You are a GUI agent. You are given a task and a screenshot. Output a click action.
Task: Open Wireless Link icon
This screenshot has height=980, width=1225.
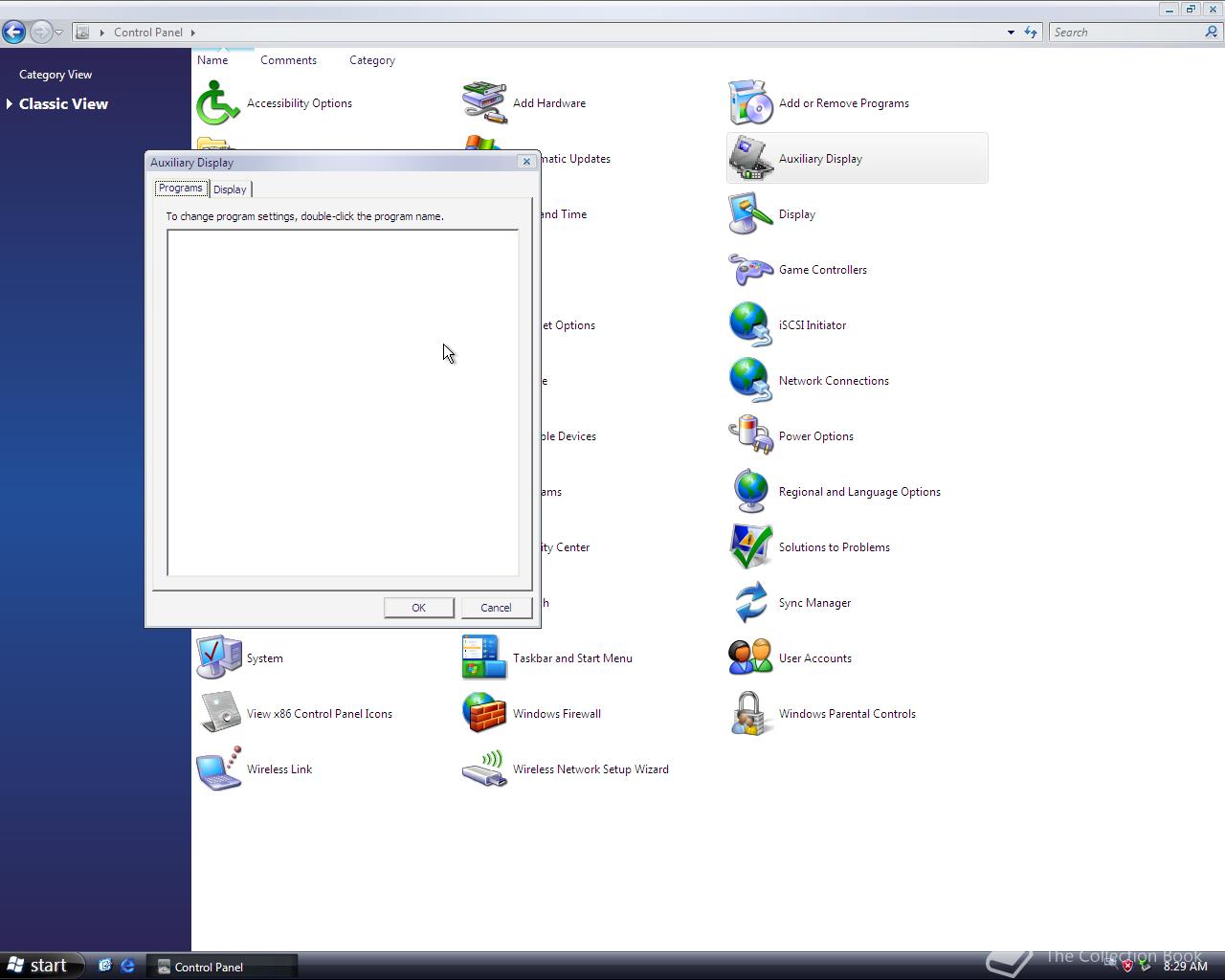click(218, 769)
